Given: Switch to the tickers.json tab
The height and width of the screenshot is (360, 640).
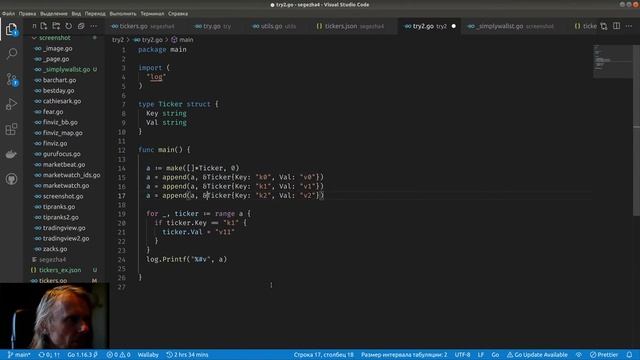Looking at the screenshot, I should 350,26.
